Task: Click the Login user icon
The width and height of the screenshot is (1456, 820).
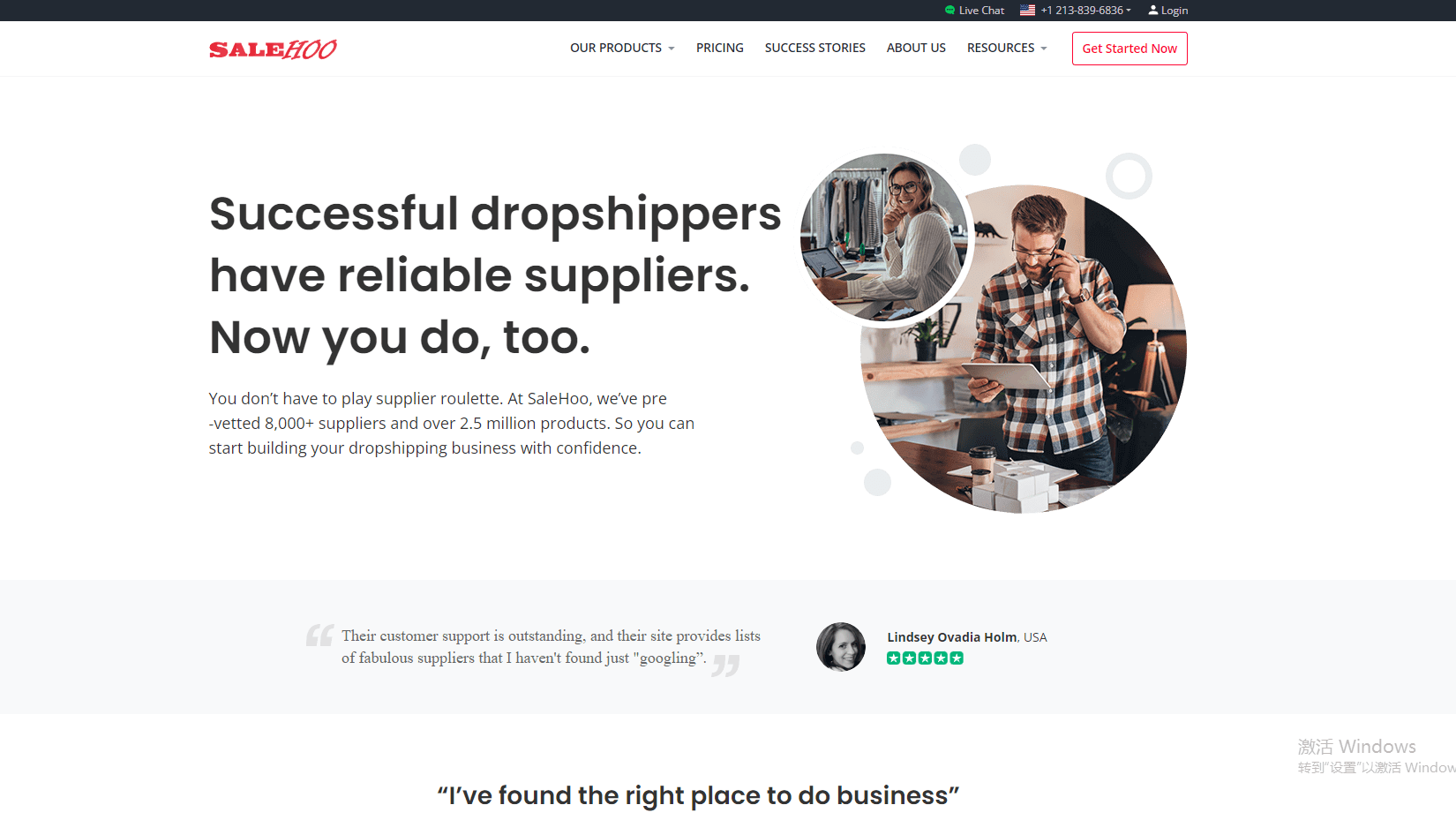Action: click(x=1152, y=11)
